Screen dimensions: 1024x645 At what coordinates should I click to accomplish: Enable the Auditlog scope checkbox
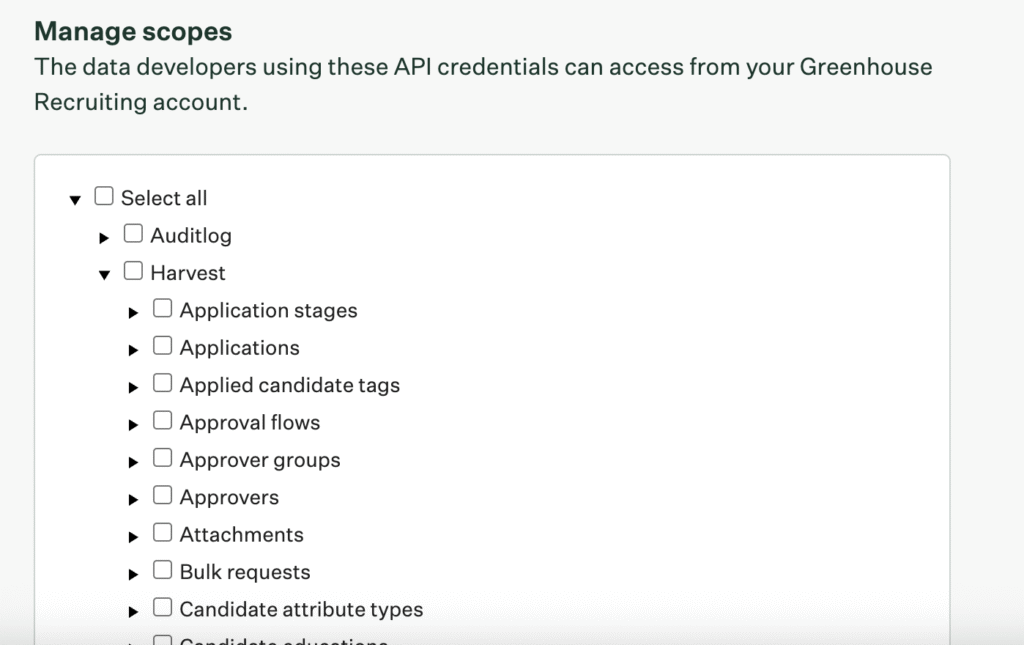[x=133, y=234]
